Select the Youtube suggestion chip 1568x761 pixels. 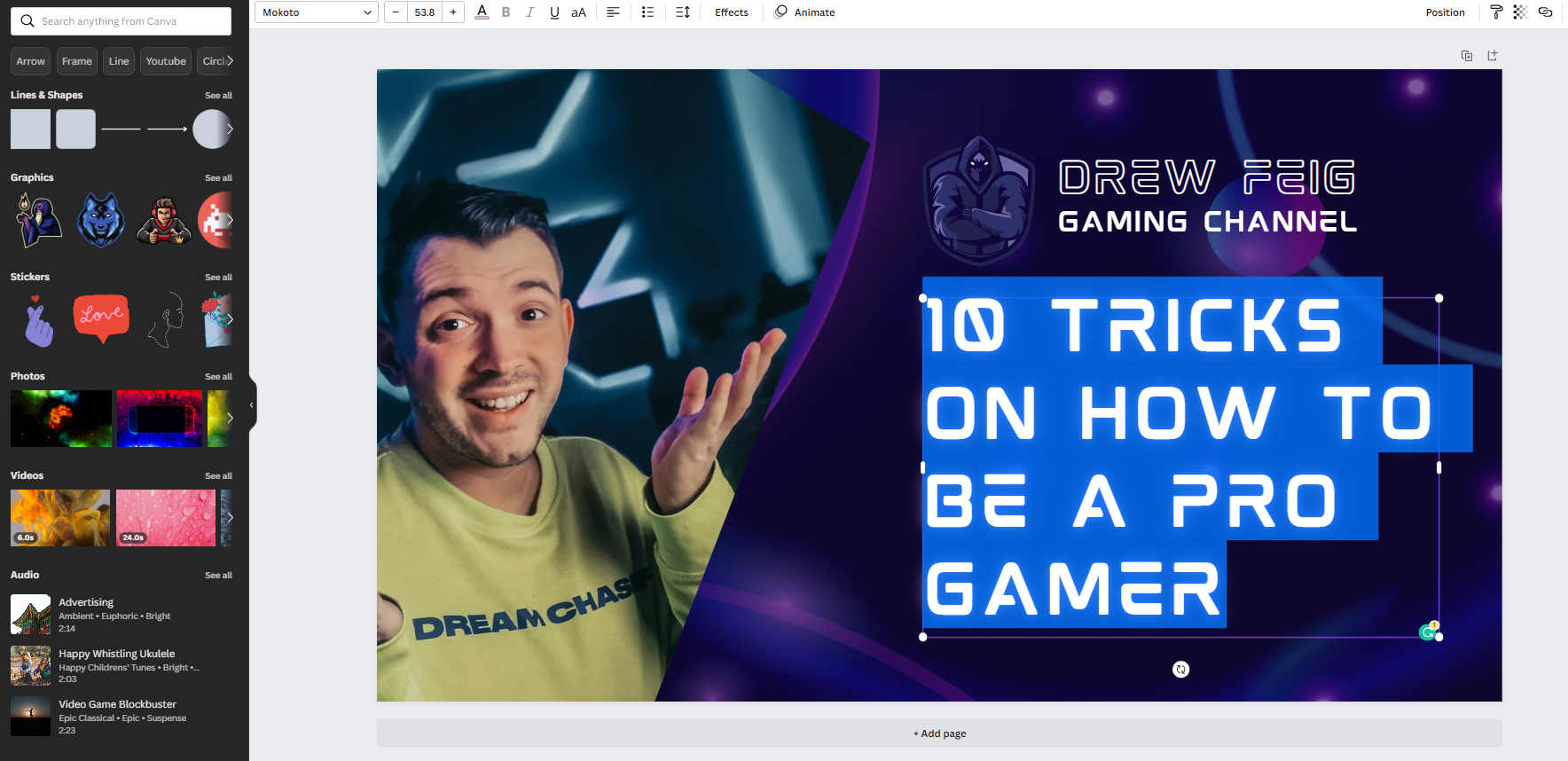coord(166,61)
